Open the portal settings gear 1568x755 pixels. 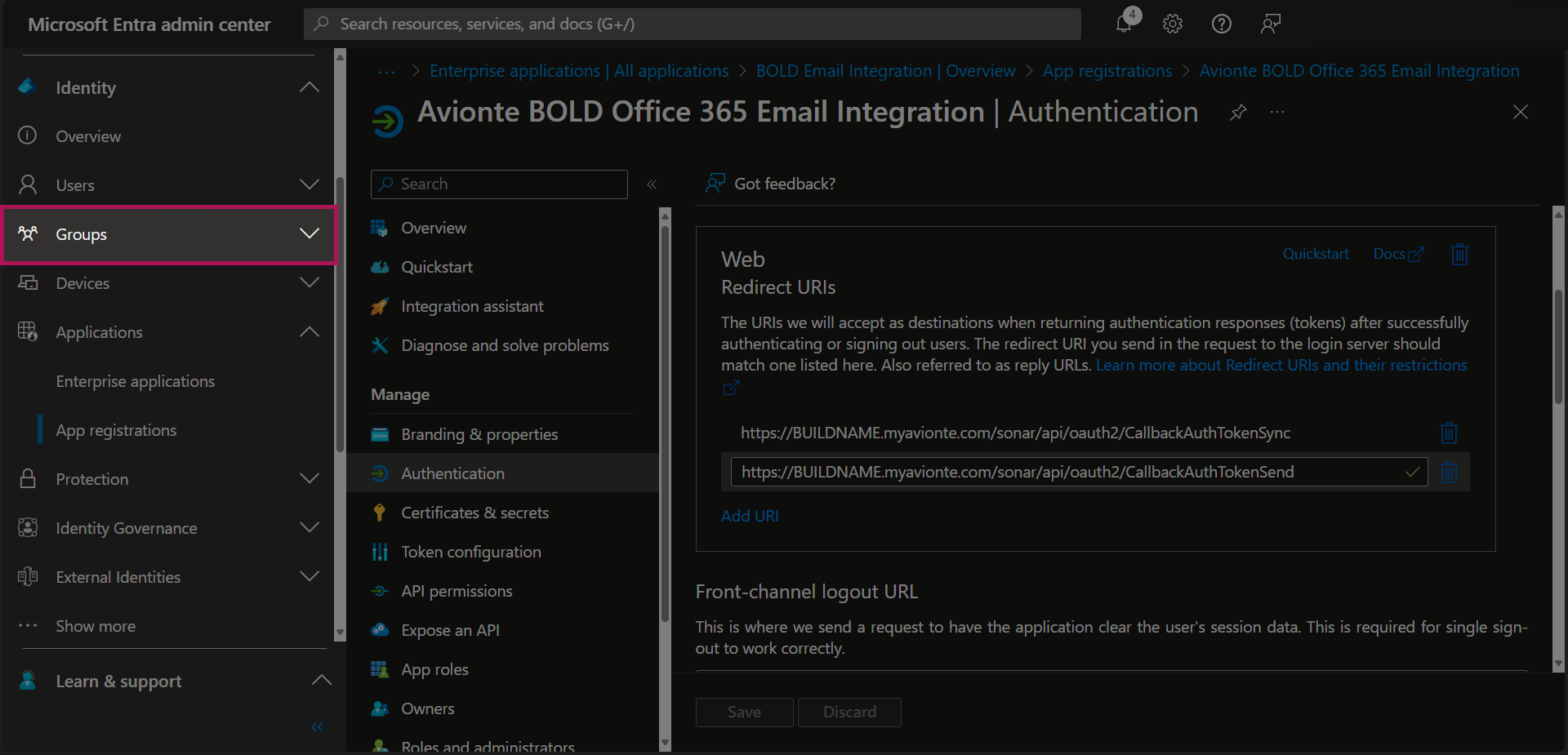click(x=1173, y=24)
